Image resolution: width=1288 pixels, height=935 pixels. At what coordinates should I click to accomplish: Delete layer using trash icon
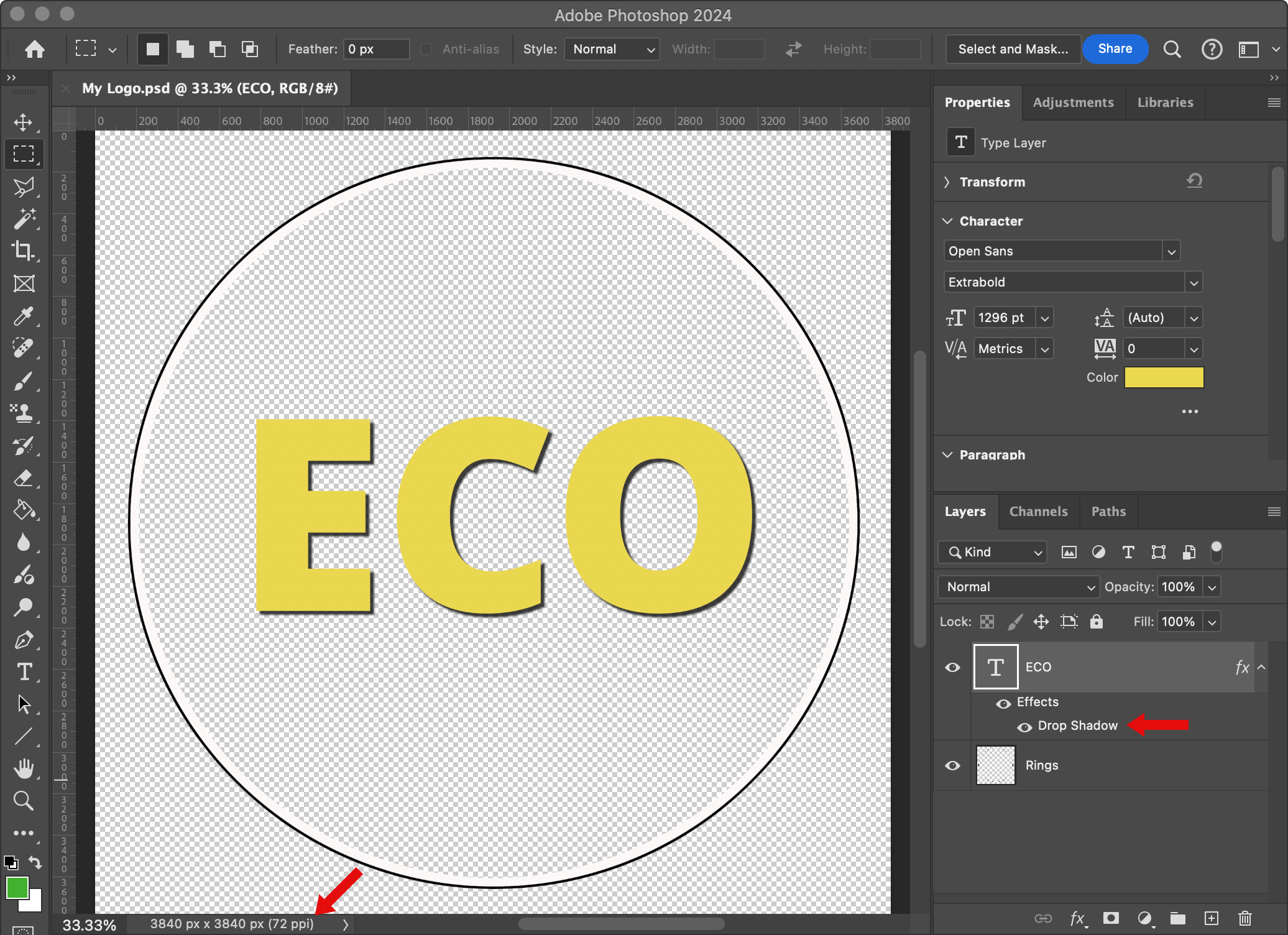(x=1244, y=918)
